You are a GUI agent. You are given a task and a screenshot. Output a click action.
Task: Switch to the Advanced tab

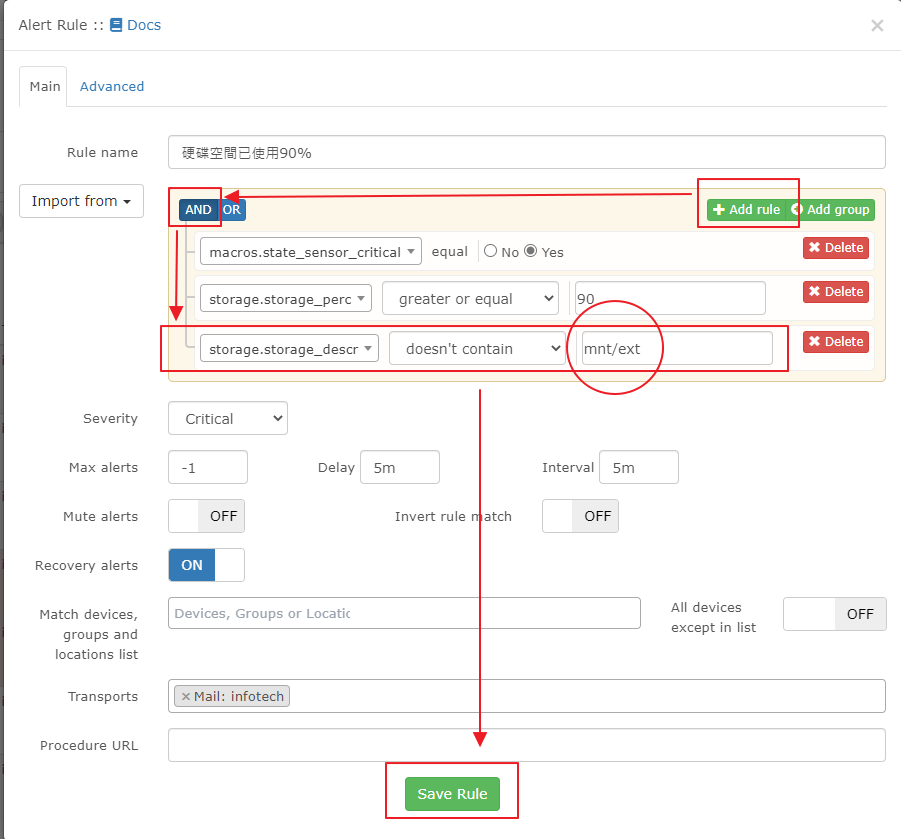point(111,86)
